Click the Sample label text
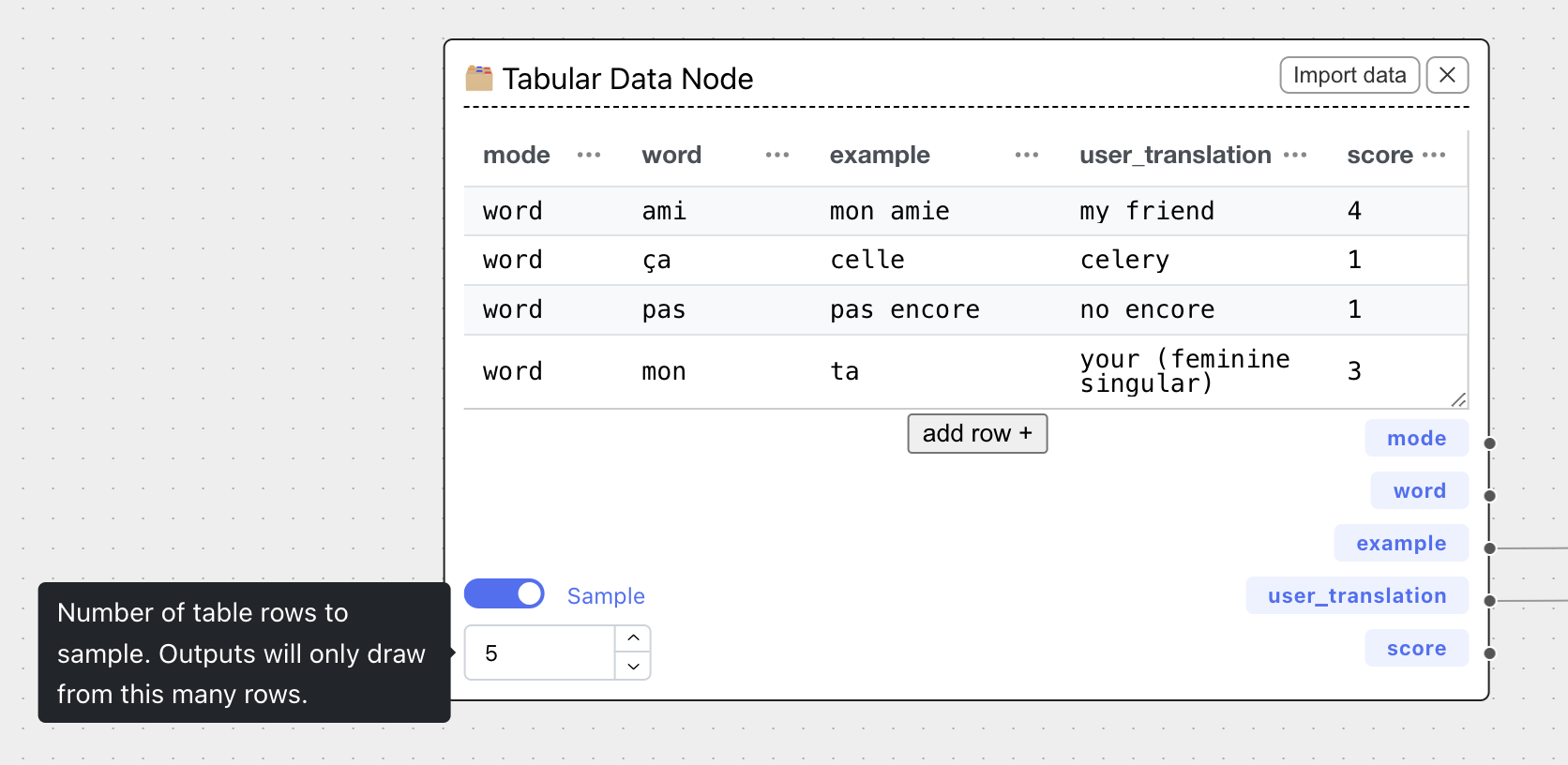 point(606,596)
